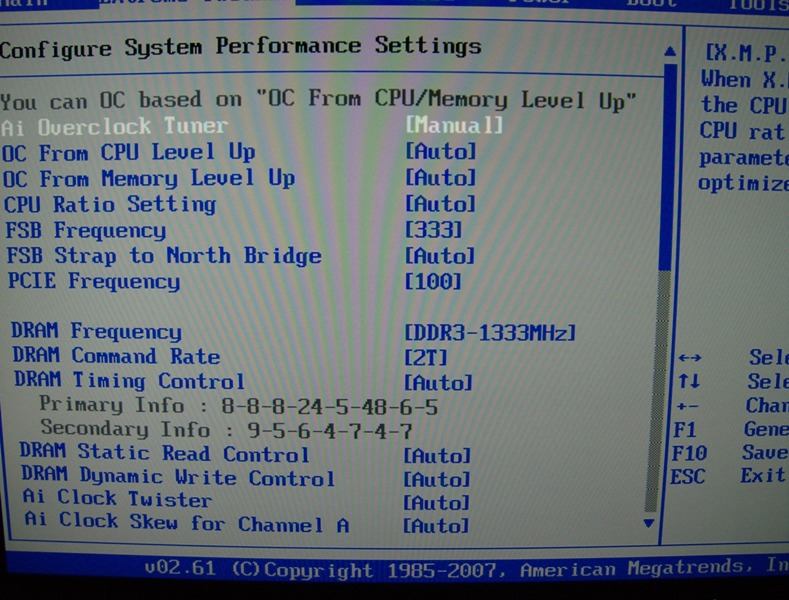Click the plus-minus key hint
The image size is (789, 600).
[686, 406]
